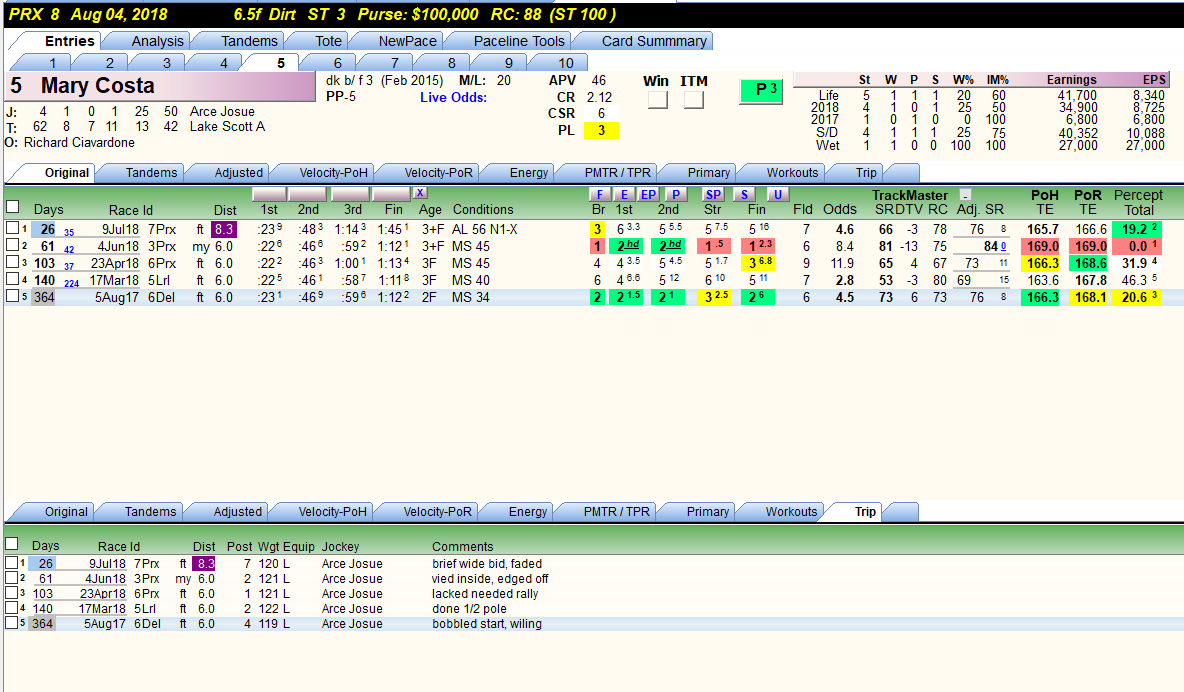Click the U running style button
Viewport: 1184px width, 692px height.
(x=778, y=194)
